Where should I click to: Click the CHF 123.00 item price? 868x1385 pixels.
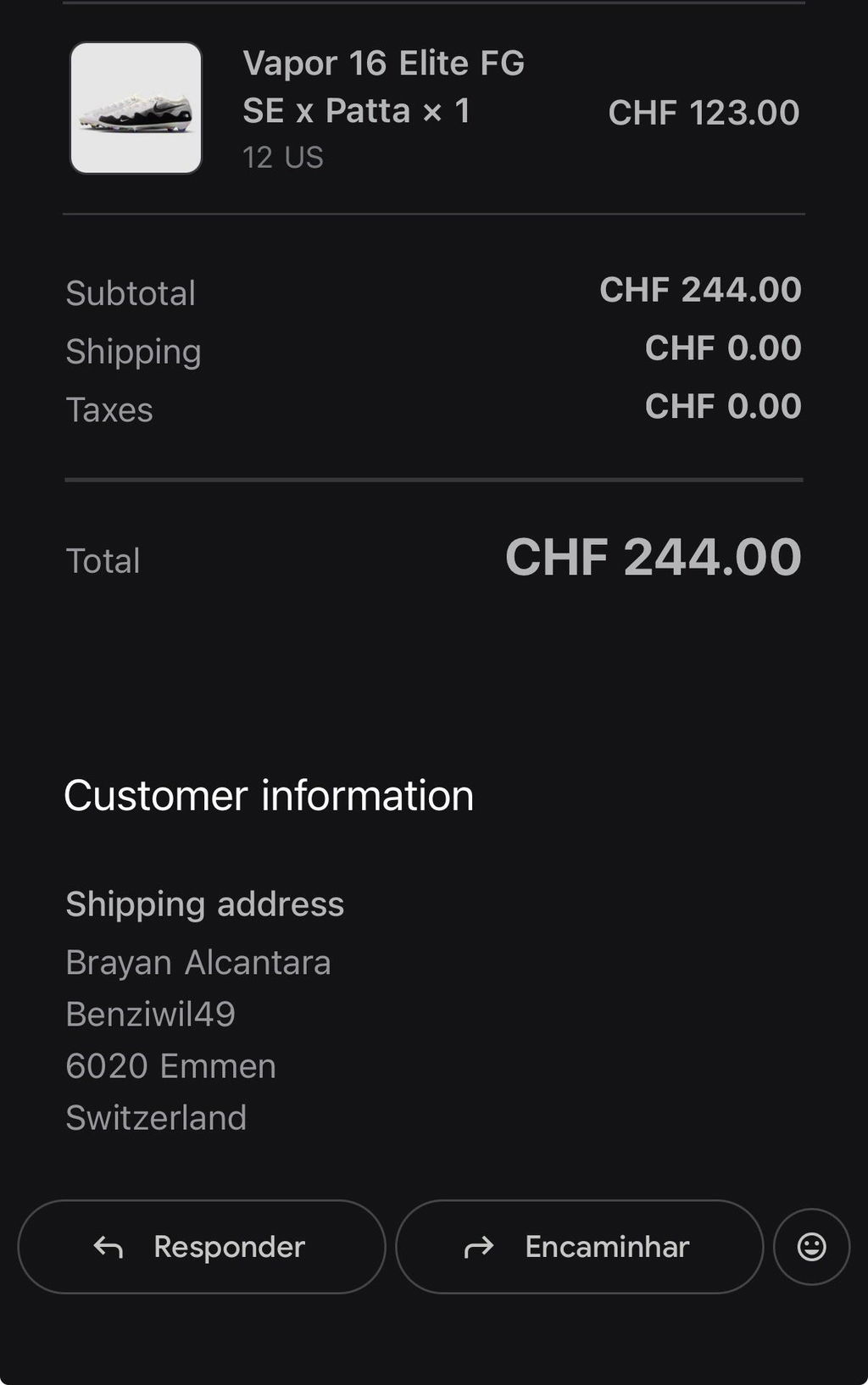[x=704, y=113]
